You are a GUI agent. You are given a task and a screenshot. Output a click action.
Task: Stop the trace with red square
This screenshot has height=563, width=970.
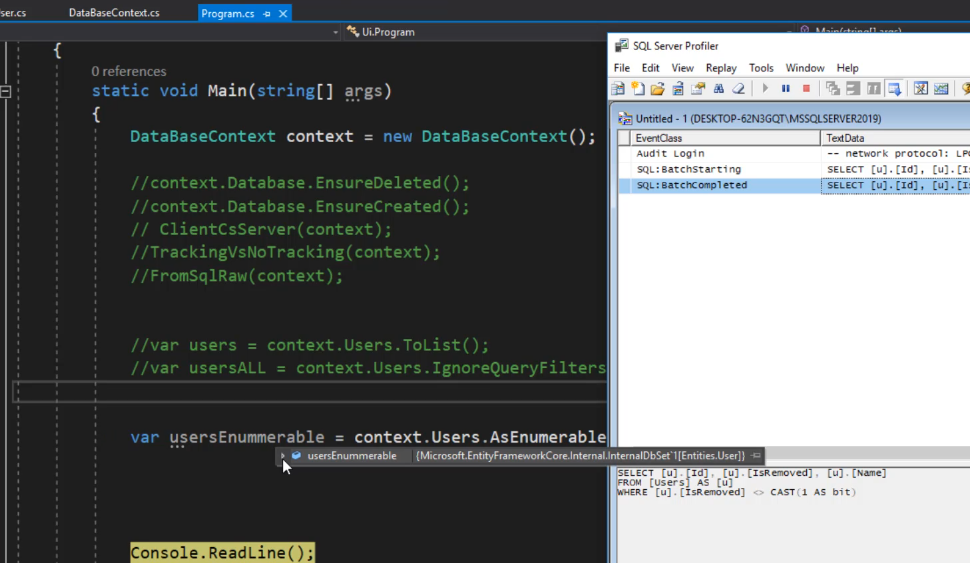(806, 88)
